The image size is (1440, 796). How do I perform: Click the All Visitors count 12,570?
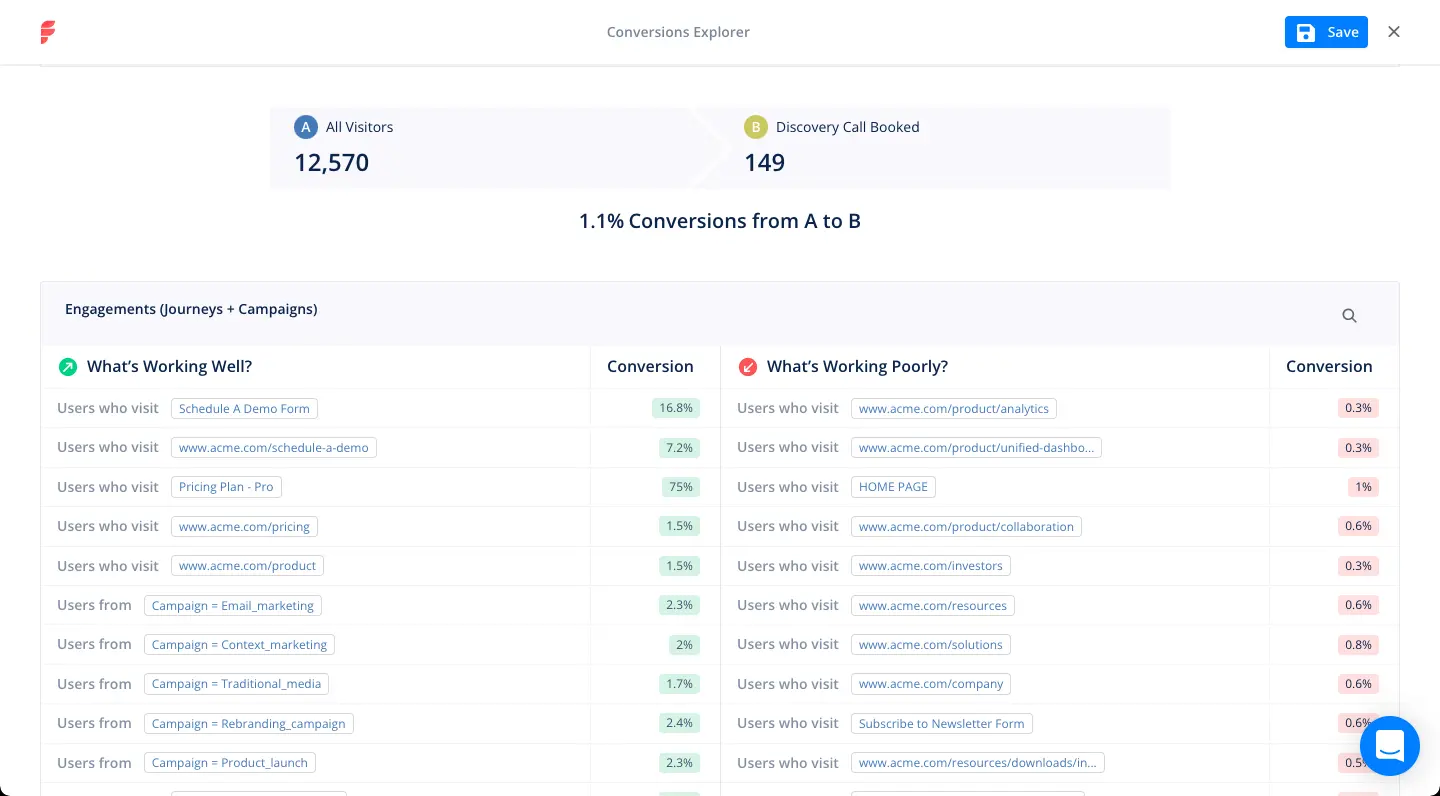pyautogui.click(x=332, y=162)
